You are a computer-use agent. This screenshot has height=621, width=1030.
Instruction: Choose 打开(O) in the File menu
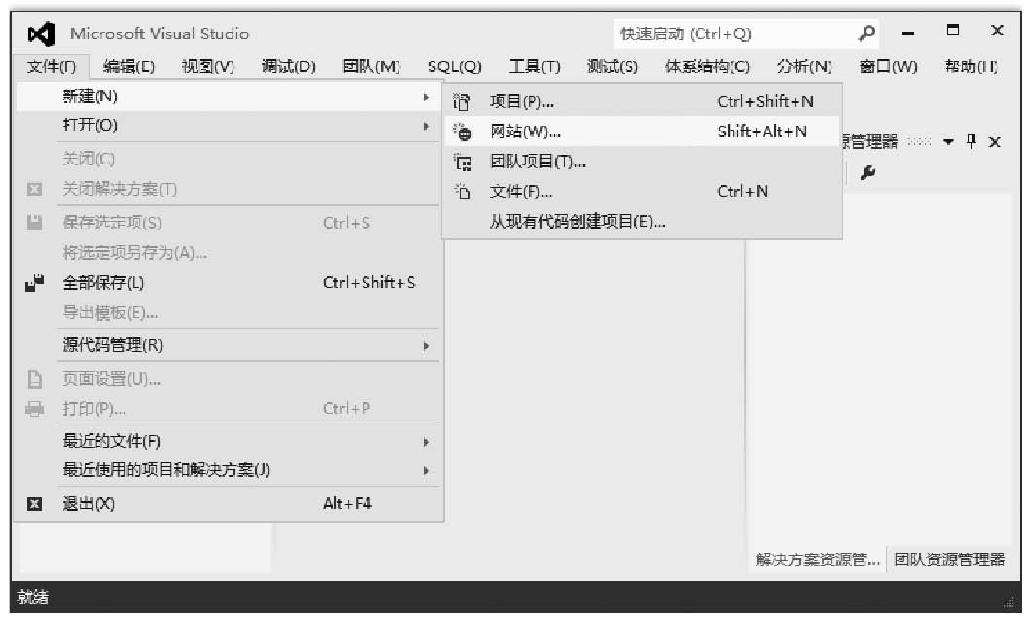(228, 126)
